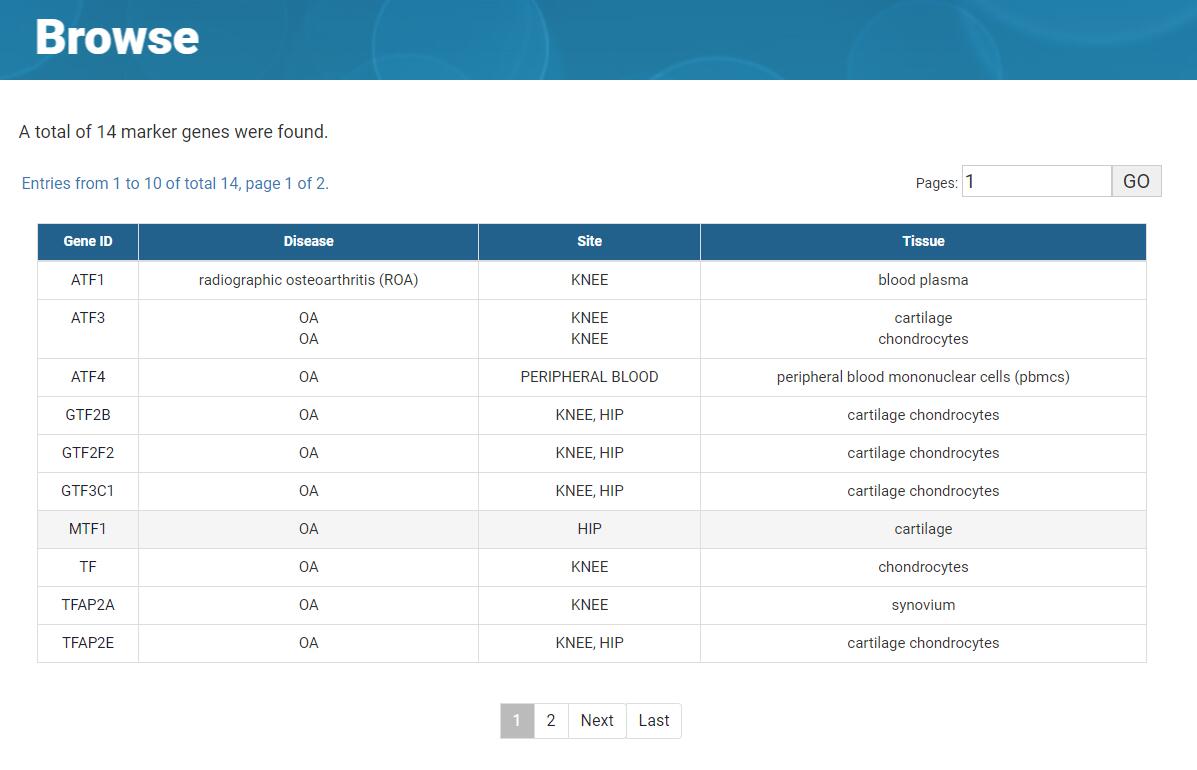Click the GTF2F2 gene ID
The image size is (1197, 770).
[x=88, y=453]
